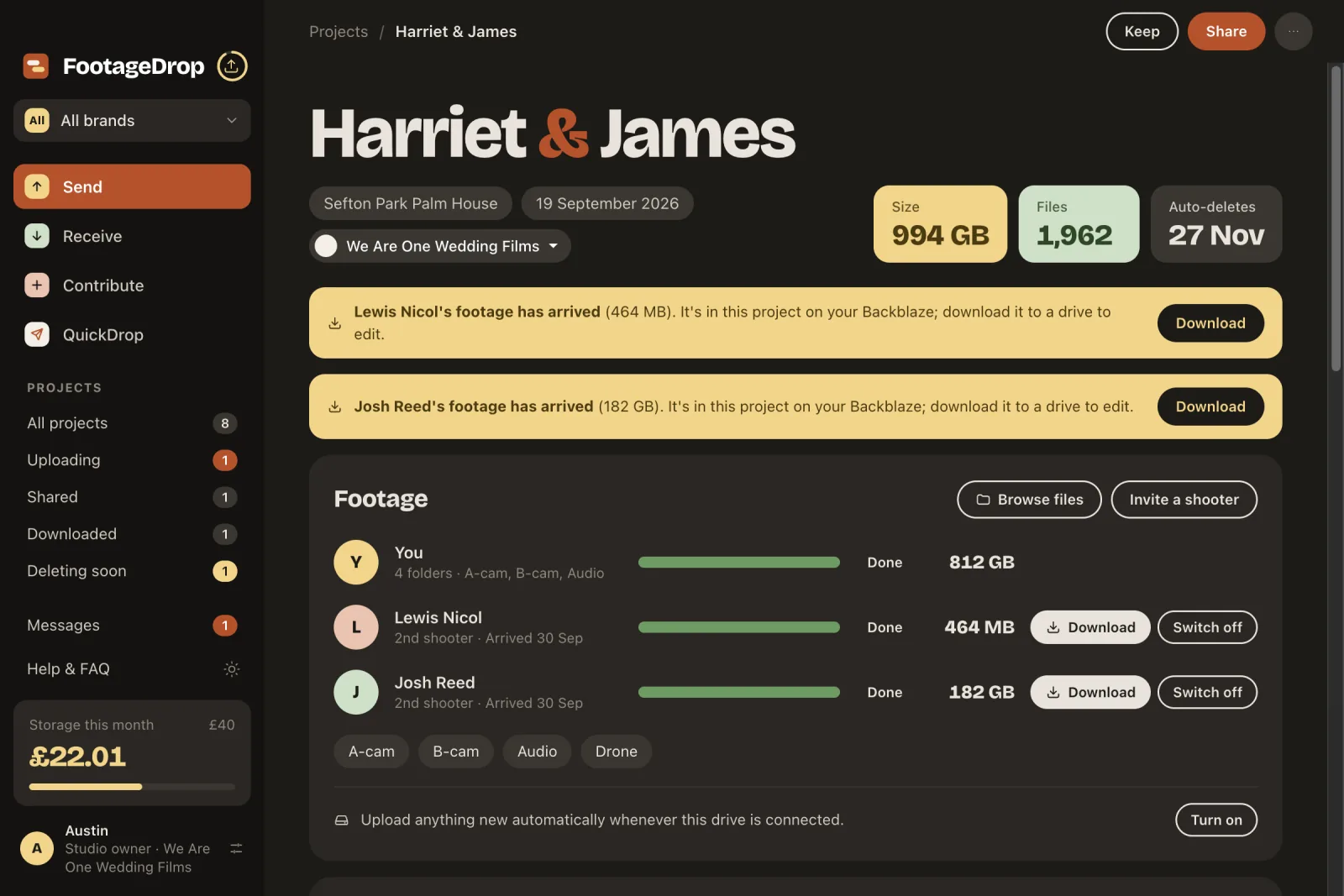The height and width of the screenshot is (896, 1344).
Task: Click Lewis Nicol's upload progress bar
Action: [739, 627]
